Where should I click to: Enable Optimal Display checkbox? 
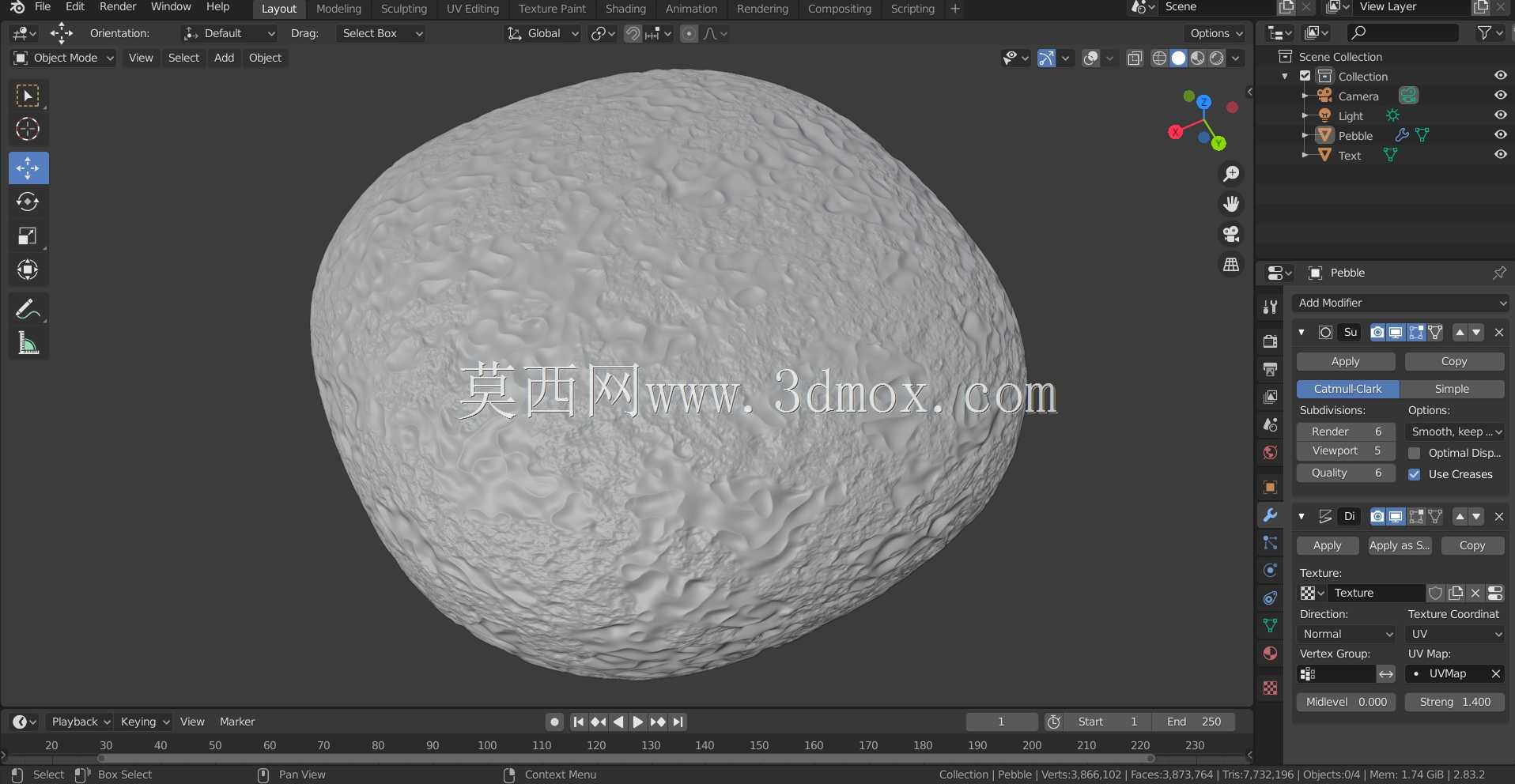tap(1415, 453)
